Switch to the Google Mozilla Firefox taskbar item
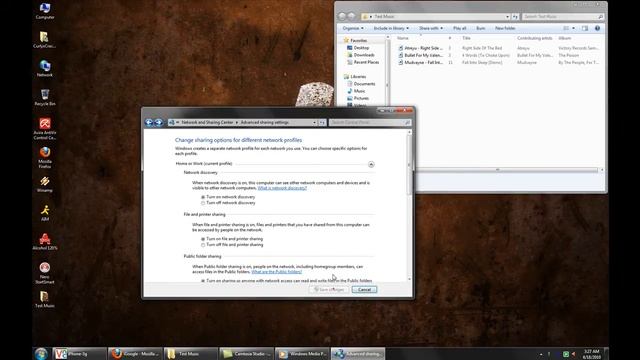The image size is (640, 360). [x=135, y=353]
